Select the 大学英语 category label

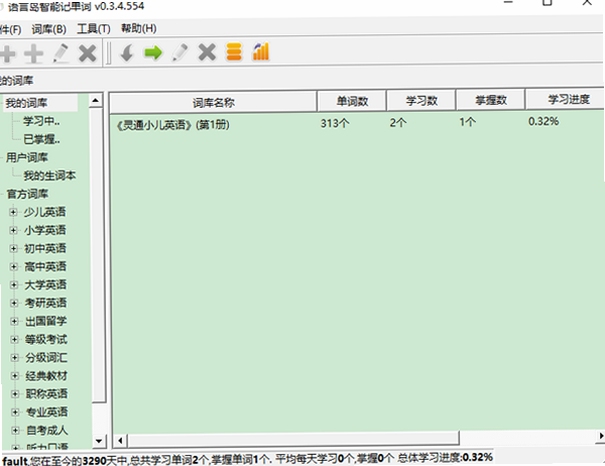(46, 285)
